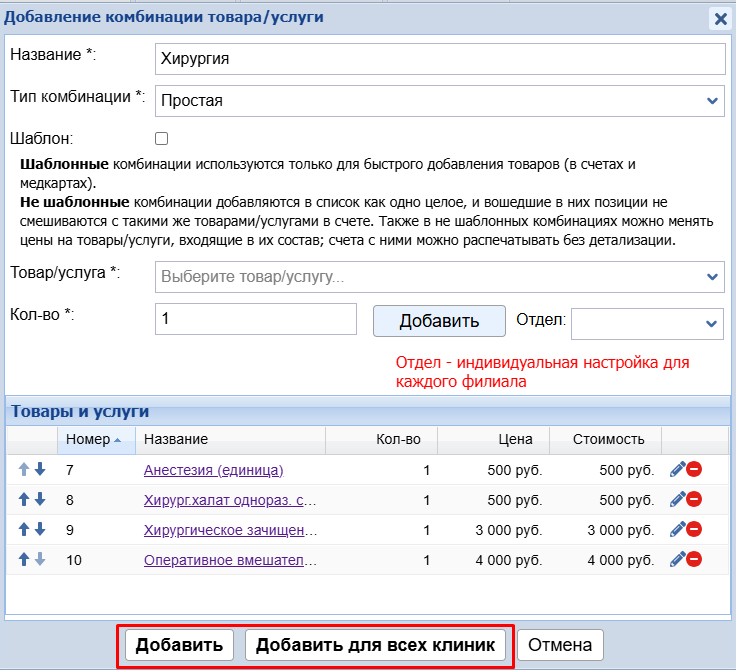Enable the Шаблон checkbox
The width and height of the screenshot is (736, 670).
point(161,139)
